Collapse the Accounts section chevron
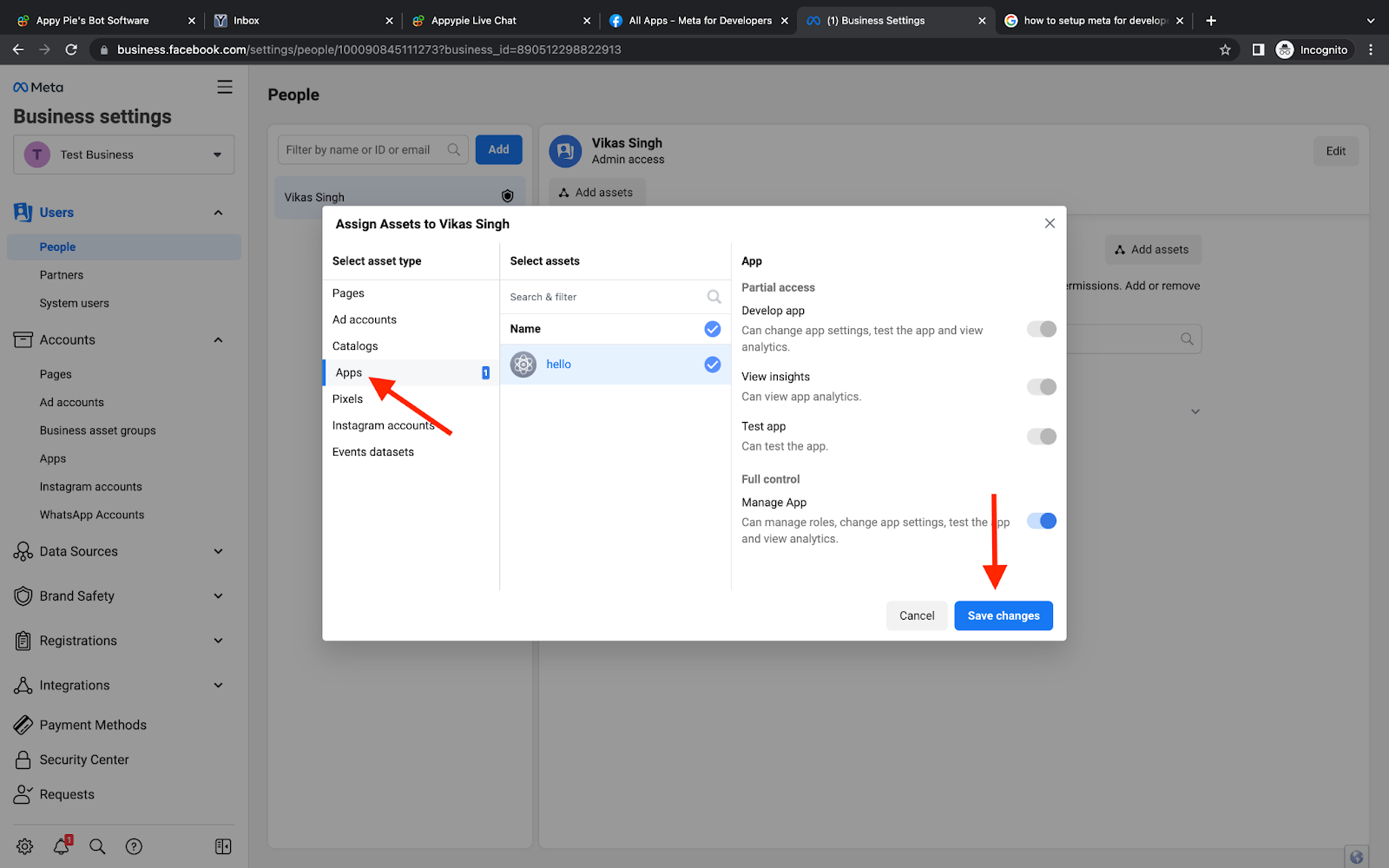 (x=218, y=339)
